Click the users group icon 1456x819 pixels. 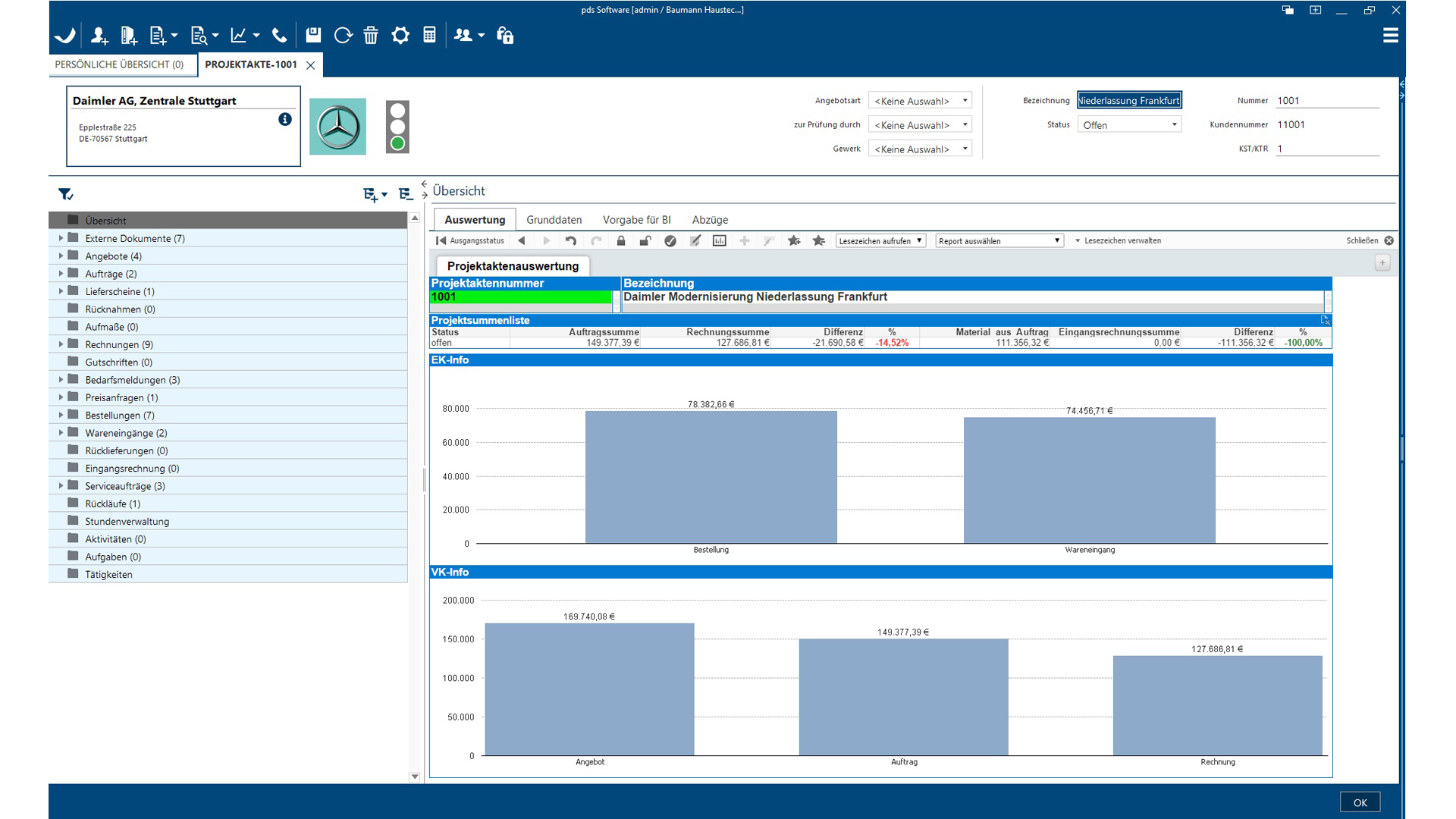463,35
